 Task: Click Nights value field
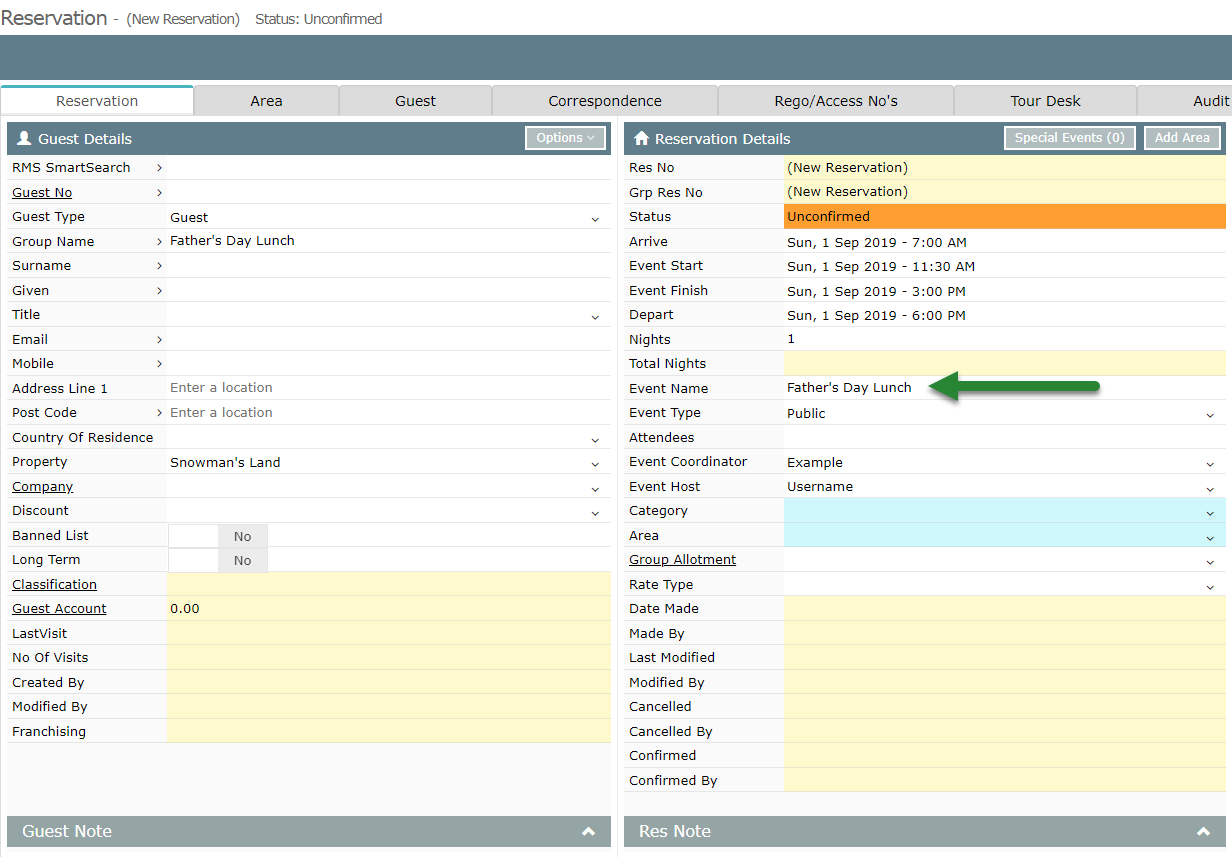(1005, 340)
